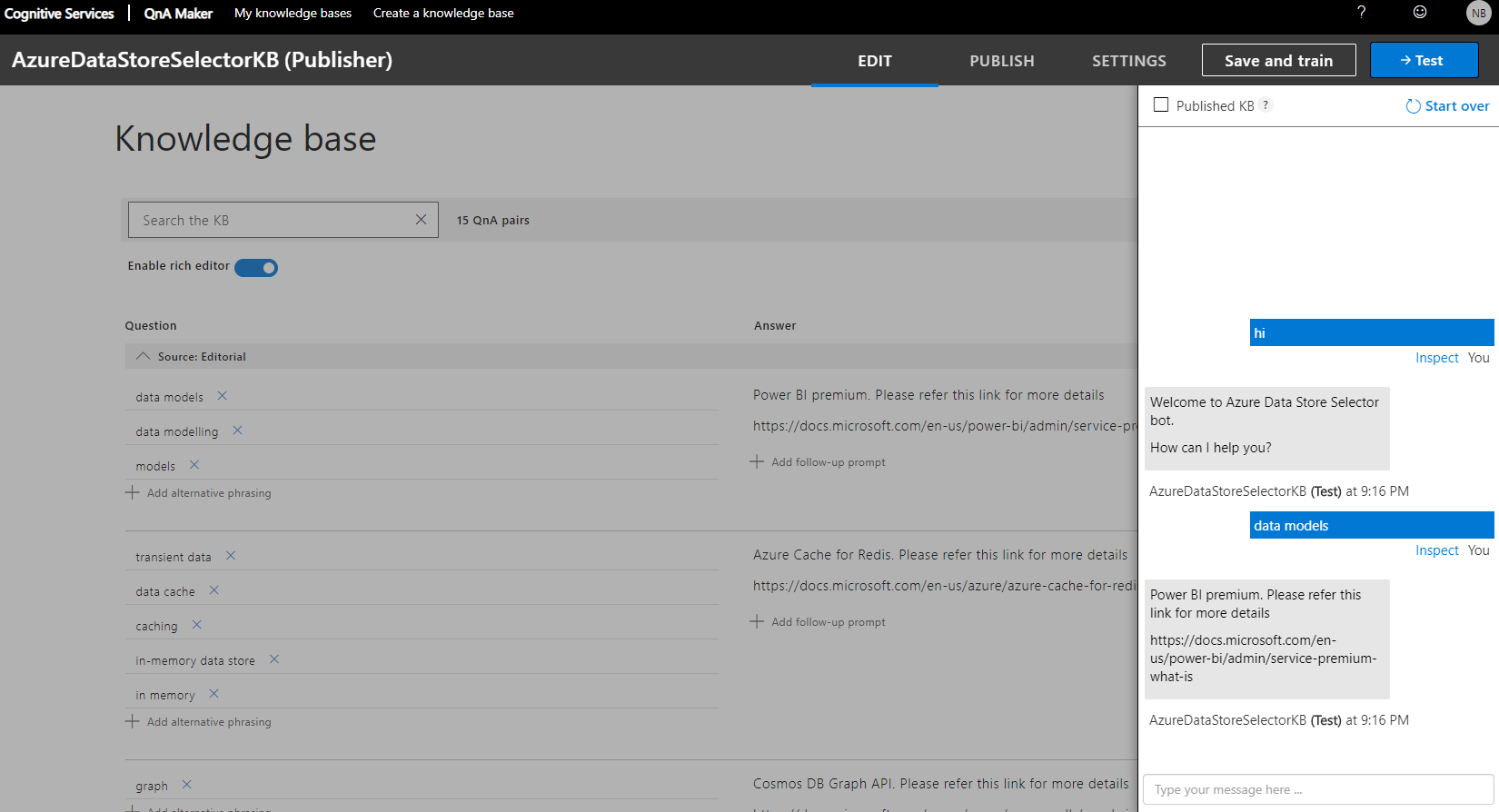The image size is (1499, 812).
Task: Add follow-up prompt for Power BI answer
Action: coord(818,461)
